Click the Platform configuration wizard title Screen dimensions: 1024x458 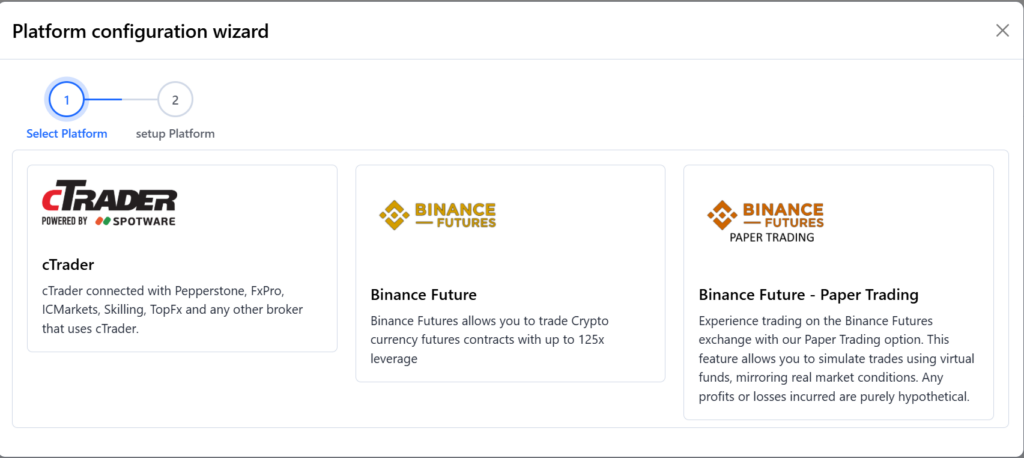(140, 31)
